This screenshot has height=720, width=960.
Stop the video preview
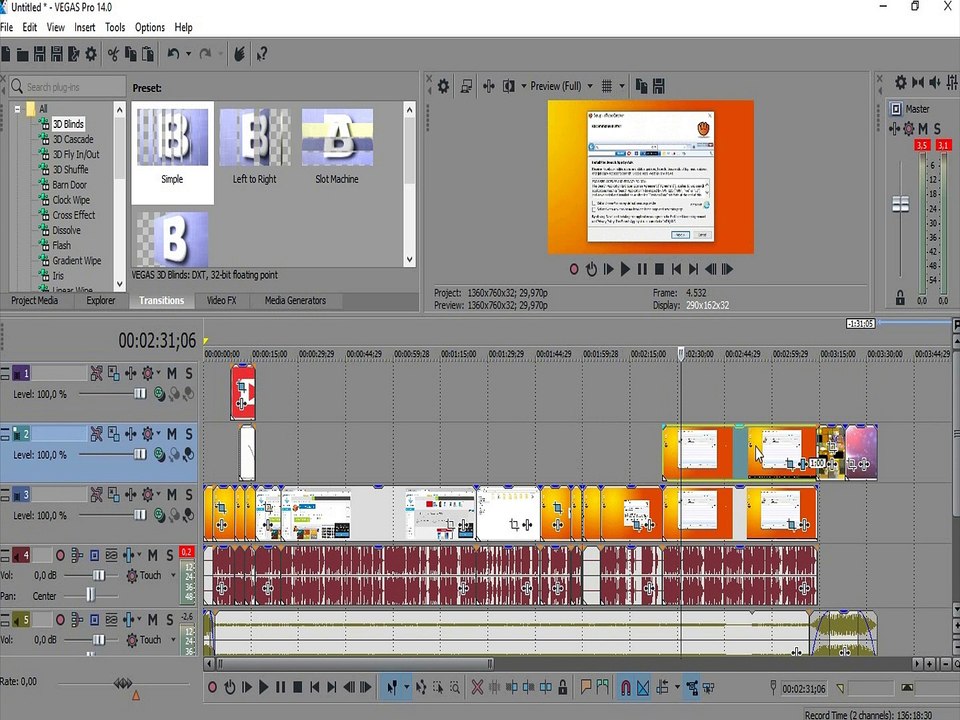(659, 269)
